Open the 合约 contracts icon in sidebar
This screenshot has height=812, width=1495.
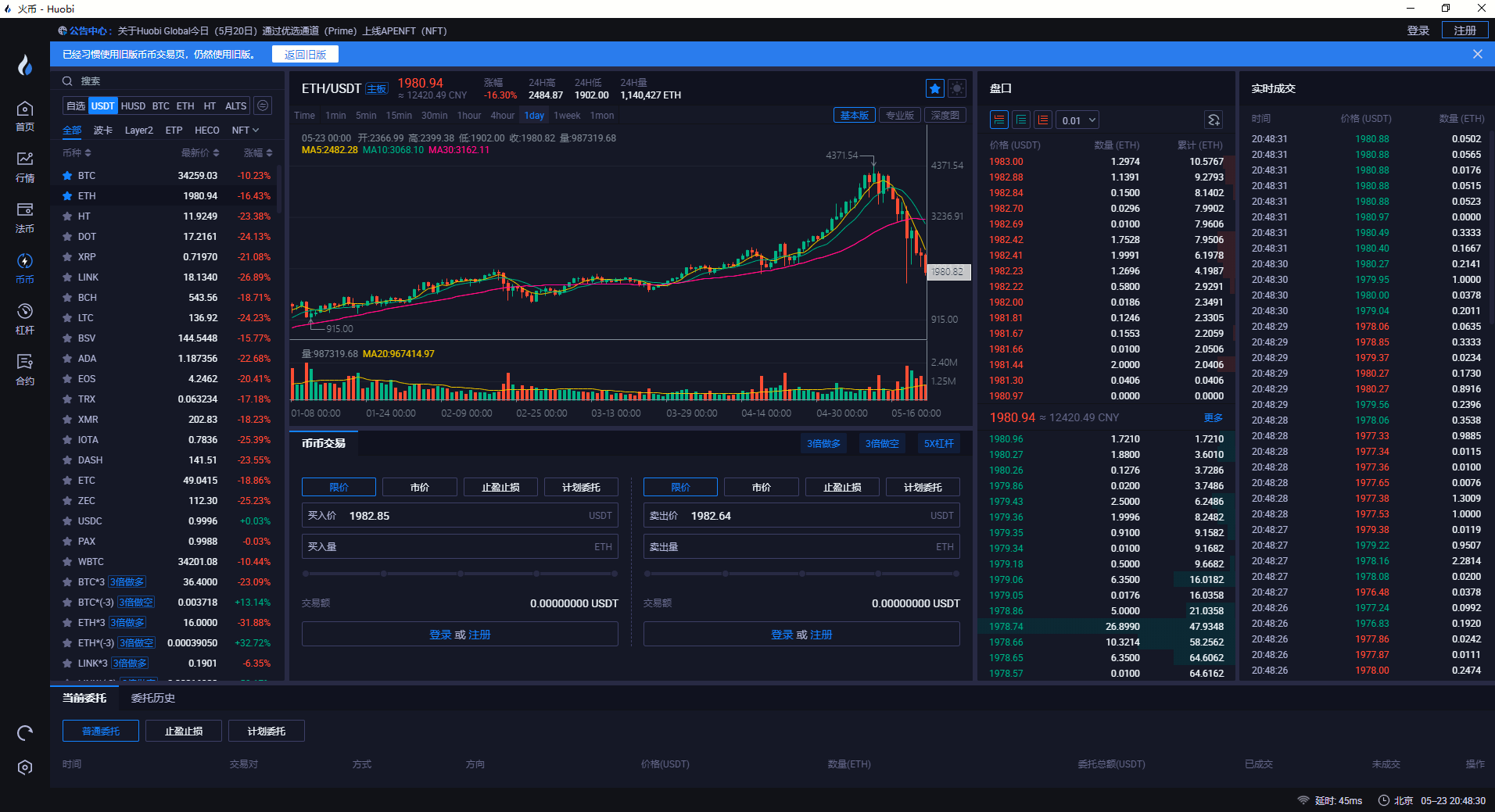25,370
